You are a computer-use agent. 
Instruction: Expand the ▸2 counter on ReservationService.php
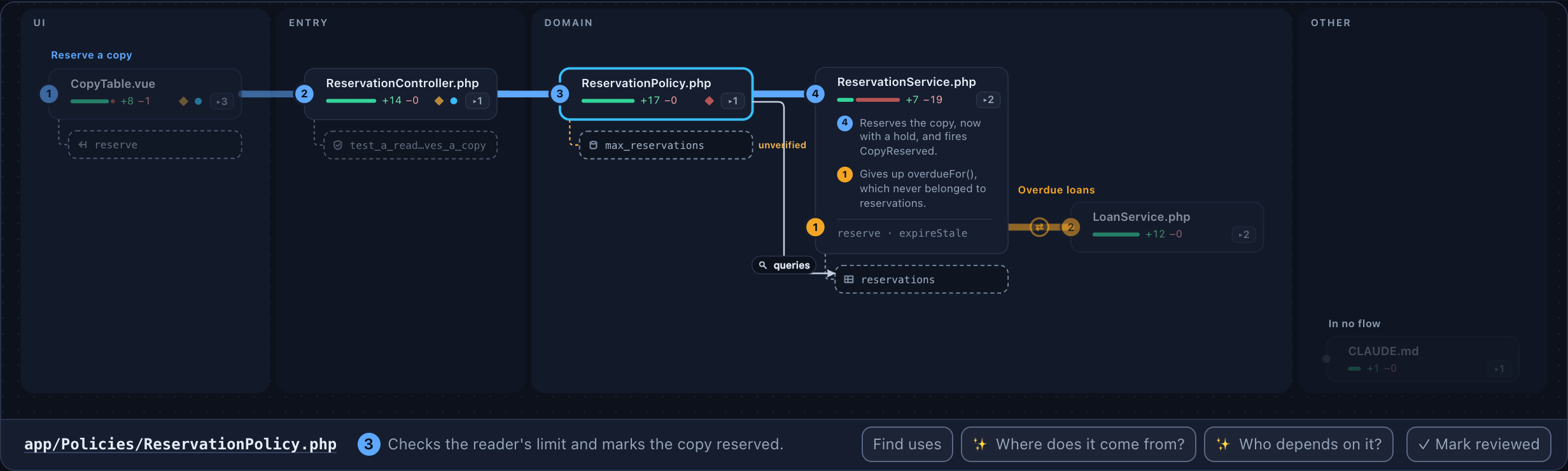988,100
